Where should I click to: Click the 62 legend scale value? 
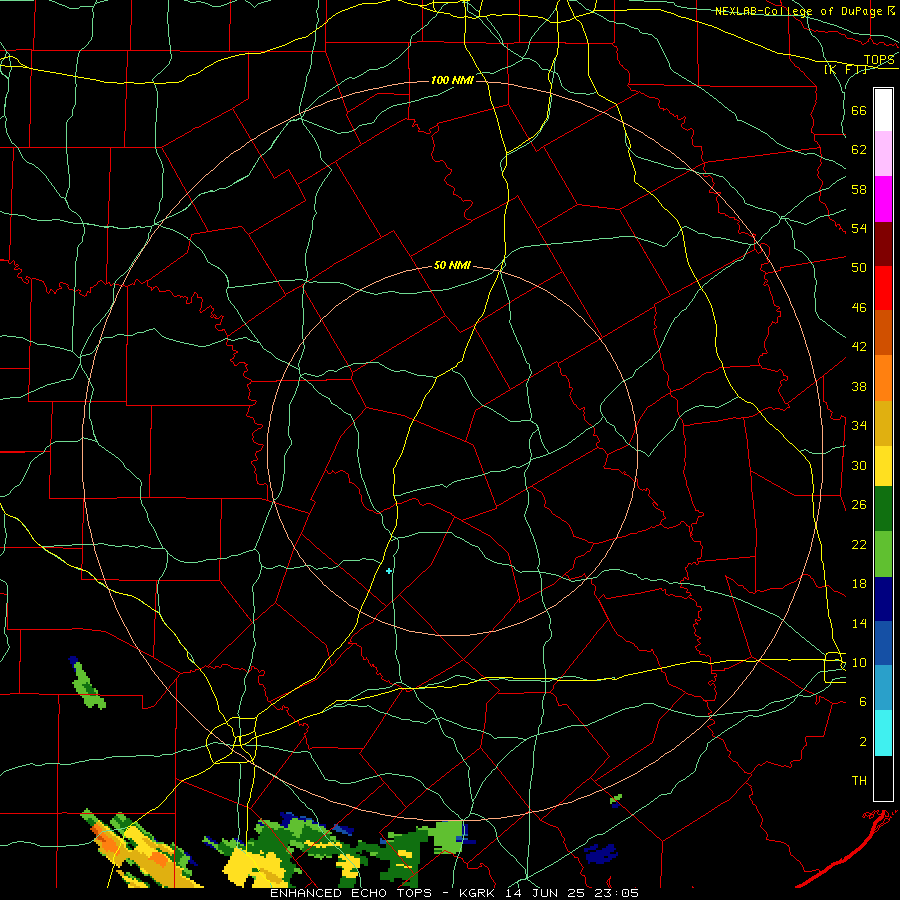[x=859, y=150]
